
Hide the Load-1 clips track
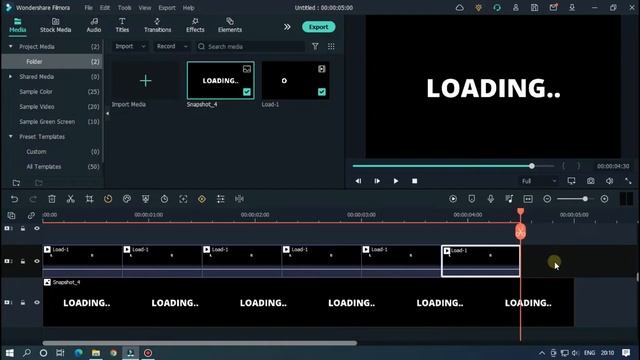click(x=37, y=261)
